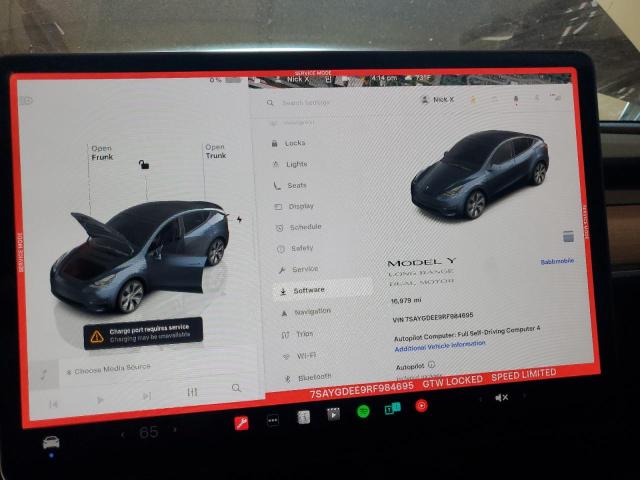Tap the unlock padlock icon above the car
640x480 pixels.
[144, 164]
